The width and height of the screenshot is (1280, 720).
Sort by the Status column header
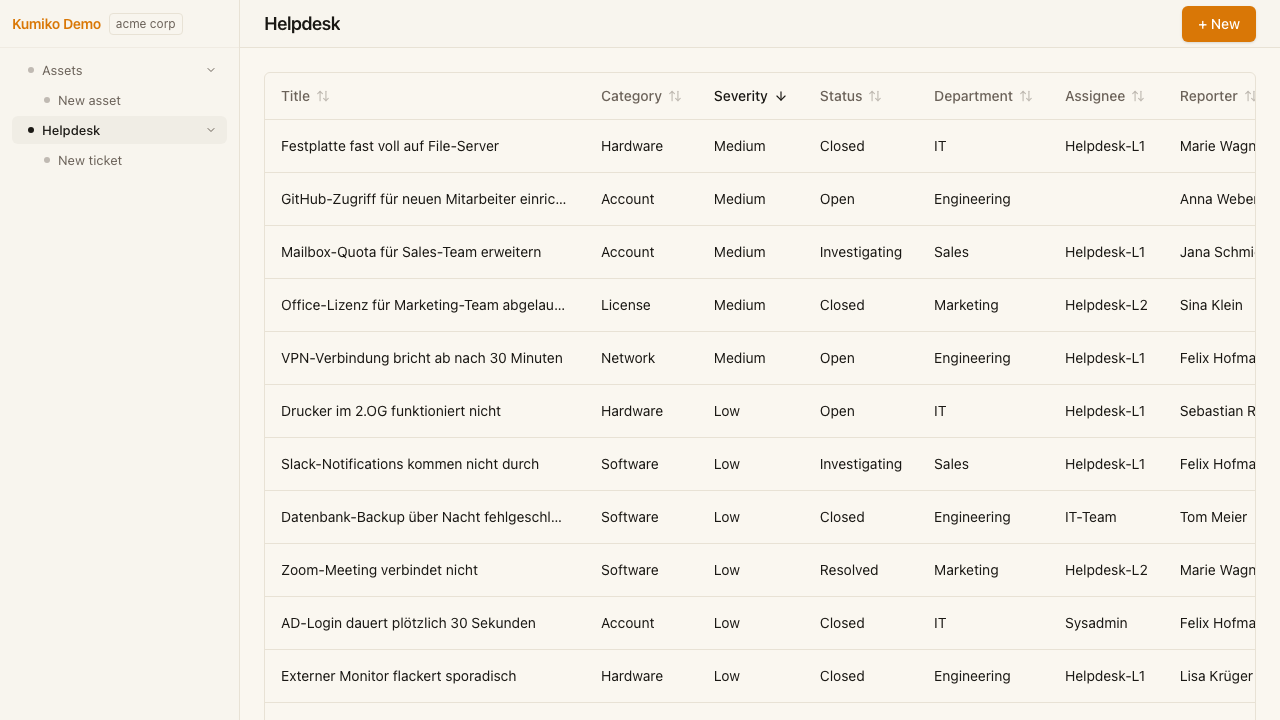(x=850, y=96)
